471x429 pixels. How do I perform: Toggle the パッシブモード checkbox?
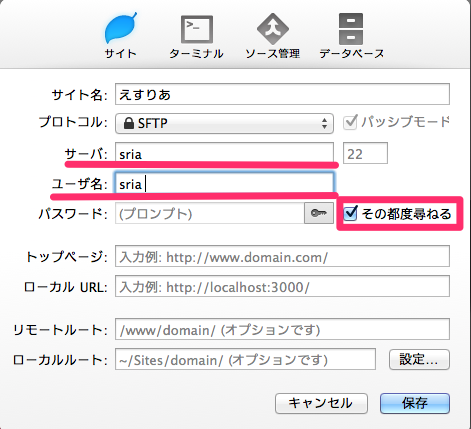point(350,122)
